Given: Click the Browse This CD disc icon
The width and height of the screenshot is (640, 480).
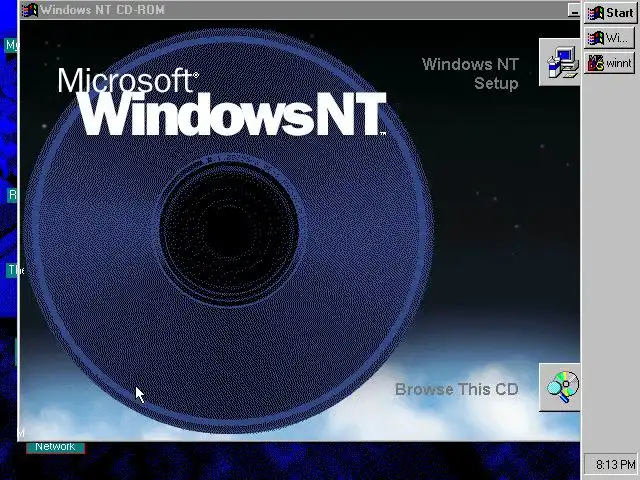Looking at the screenshot, I should 560,387.
